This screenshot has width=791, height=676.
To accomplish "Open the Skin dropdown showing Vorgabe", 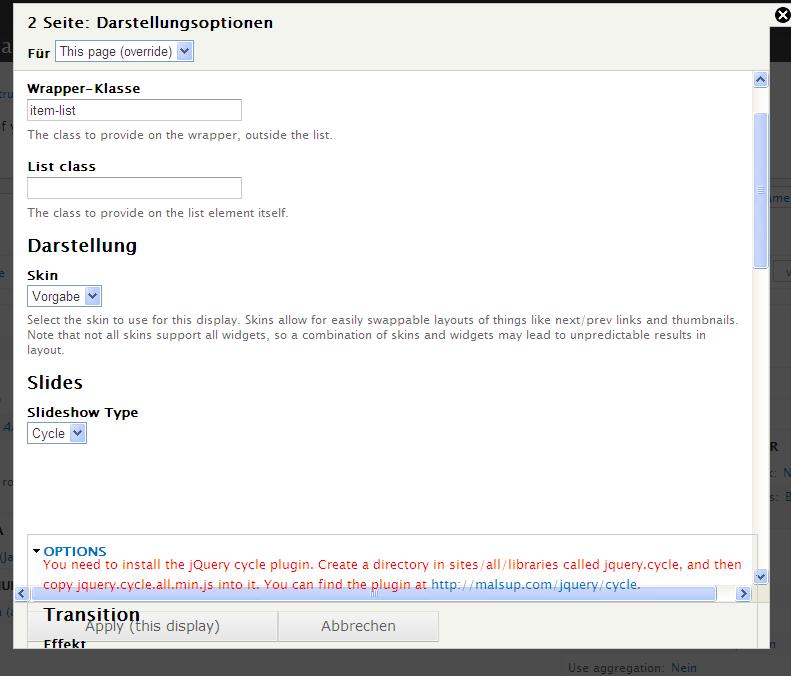I will [64, 296].
